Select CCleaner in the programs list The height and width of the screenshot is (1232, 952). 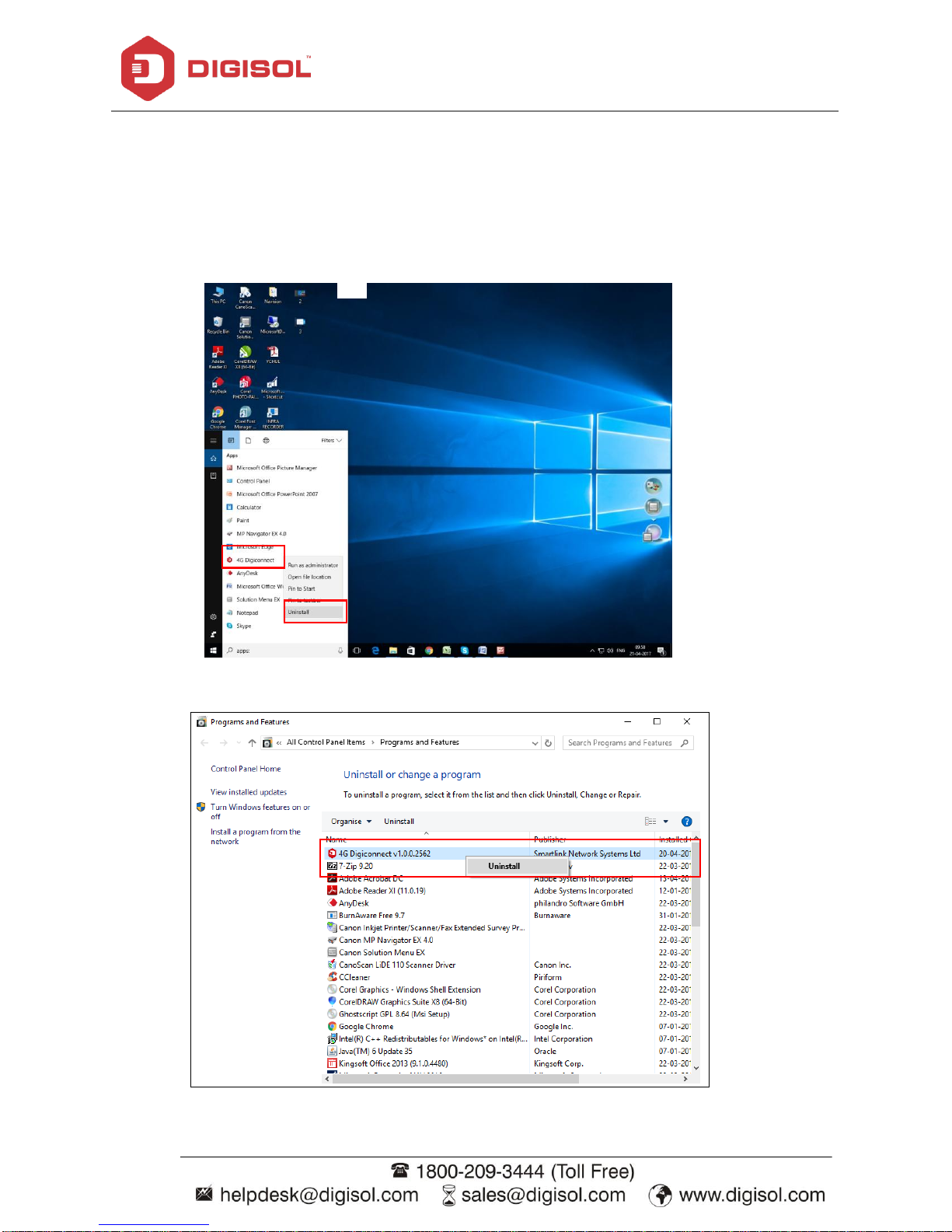pos(507,977)
